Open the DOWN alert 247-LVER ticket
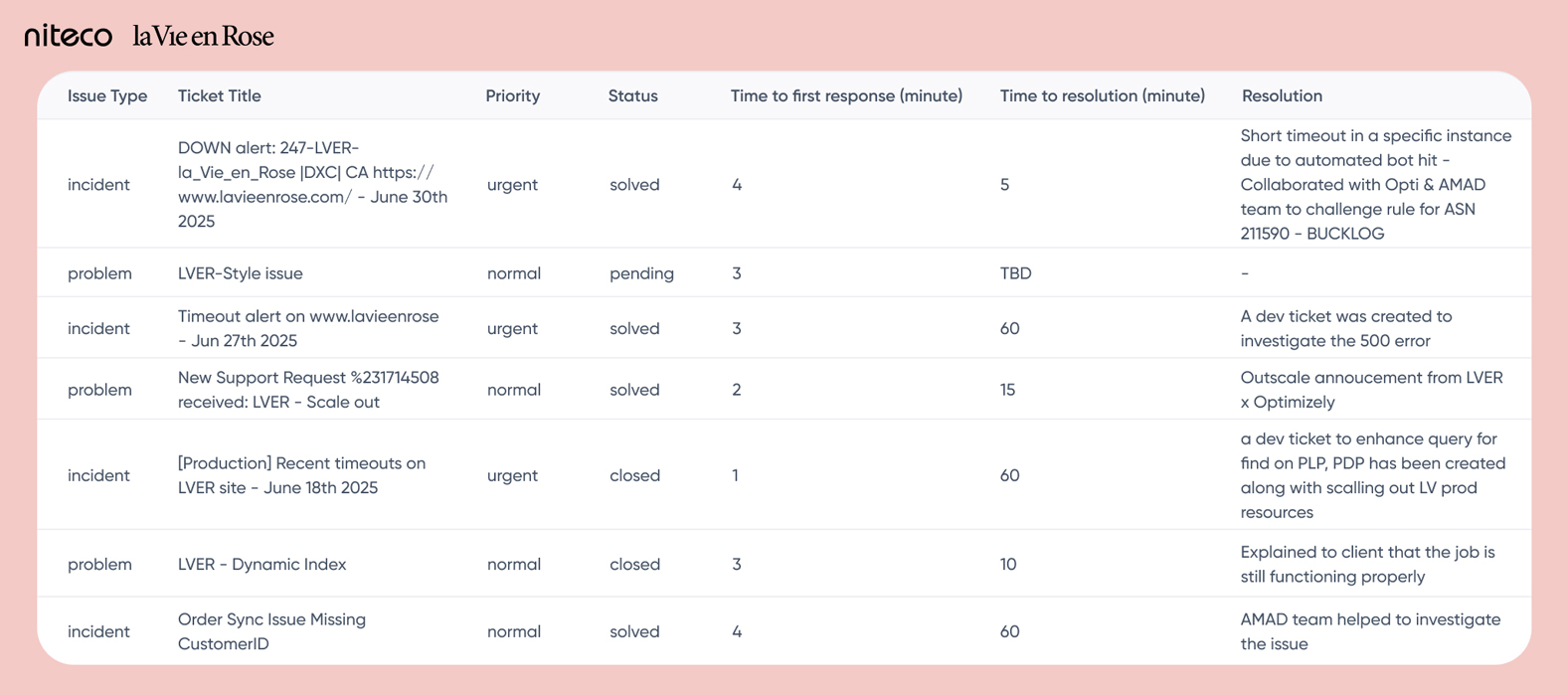 [312, 184]
